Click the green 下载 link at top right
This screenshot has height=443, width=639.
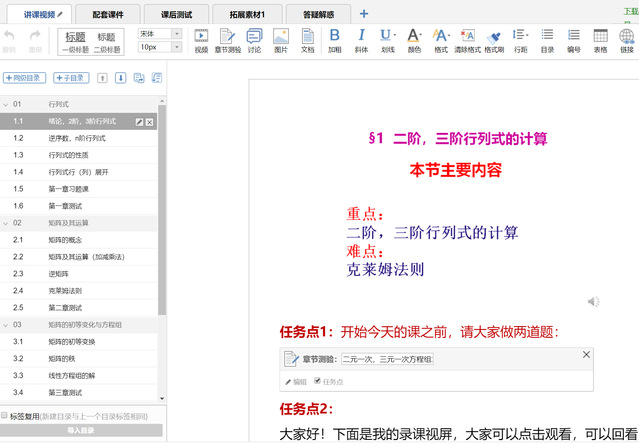631,11
